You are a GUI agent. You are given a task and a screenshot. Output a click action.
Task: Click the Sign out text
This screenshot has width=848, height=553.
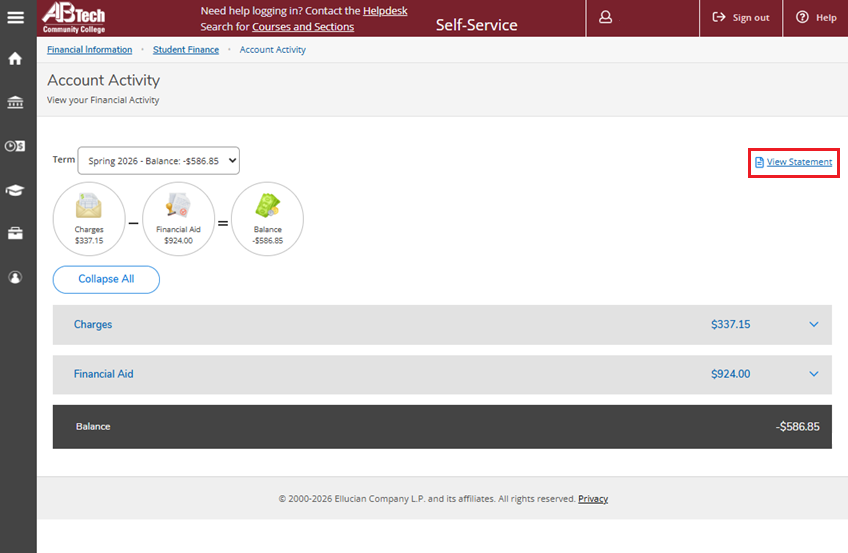pos(751,18)
